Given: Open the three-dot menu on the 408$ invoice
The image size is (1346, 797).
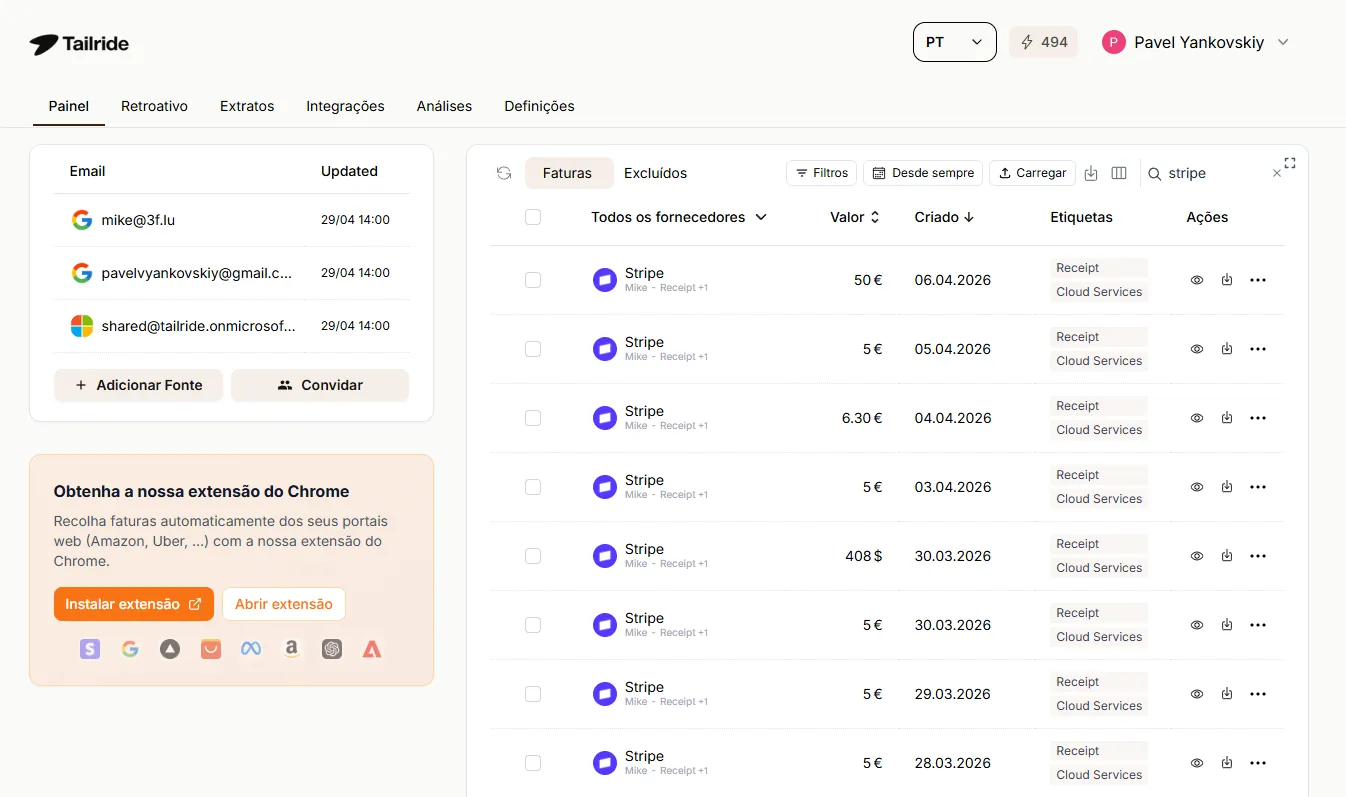Looking at the screenshot, I should click(1257, 556).
